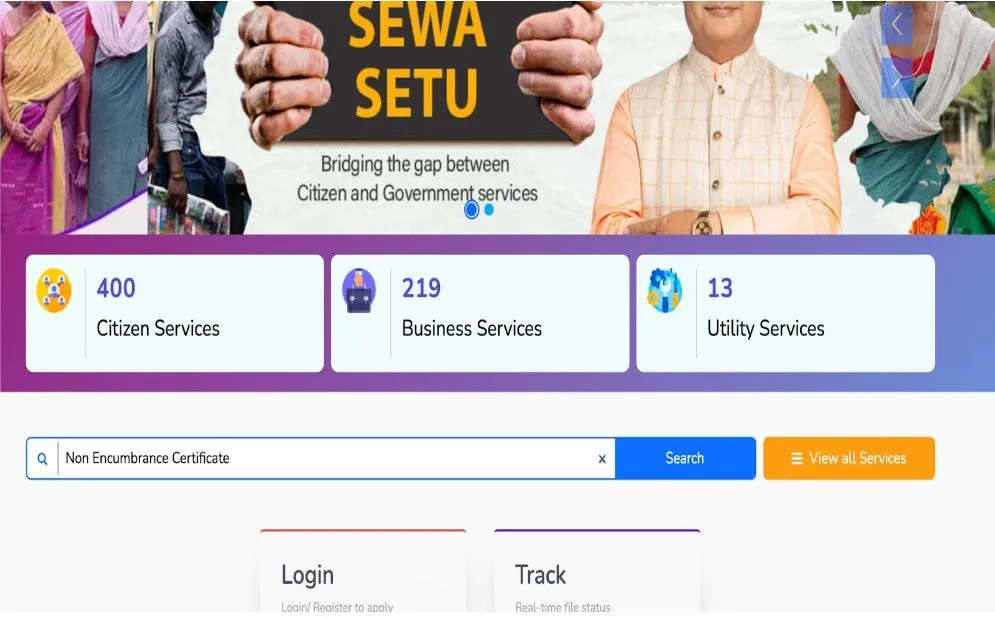Focus the Non Encumbrance Certificate search field
995x618 pixels.
(327, 458)
